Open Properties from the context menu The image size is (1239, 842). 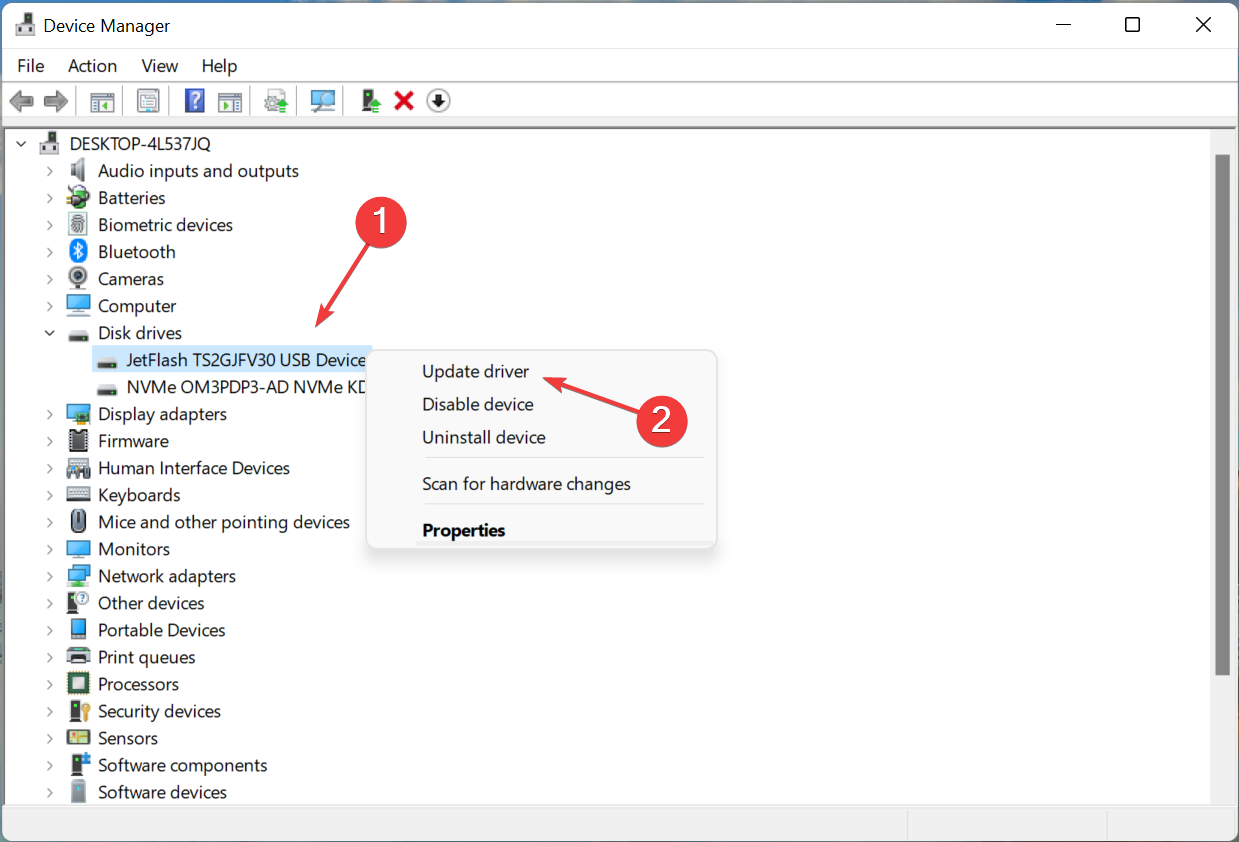[x=464, y=530]
